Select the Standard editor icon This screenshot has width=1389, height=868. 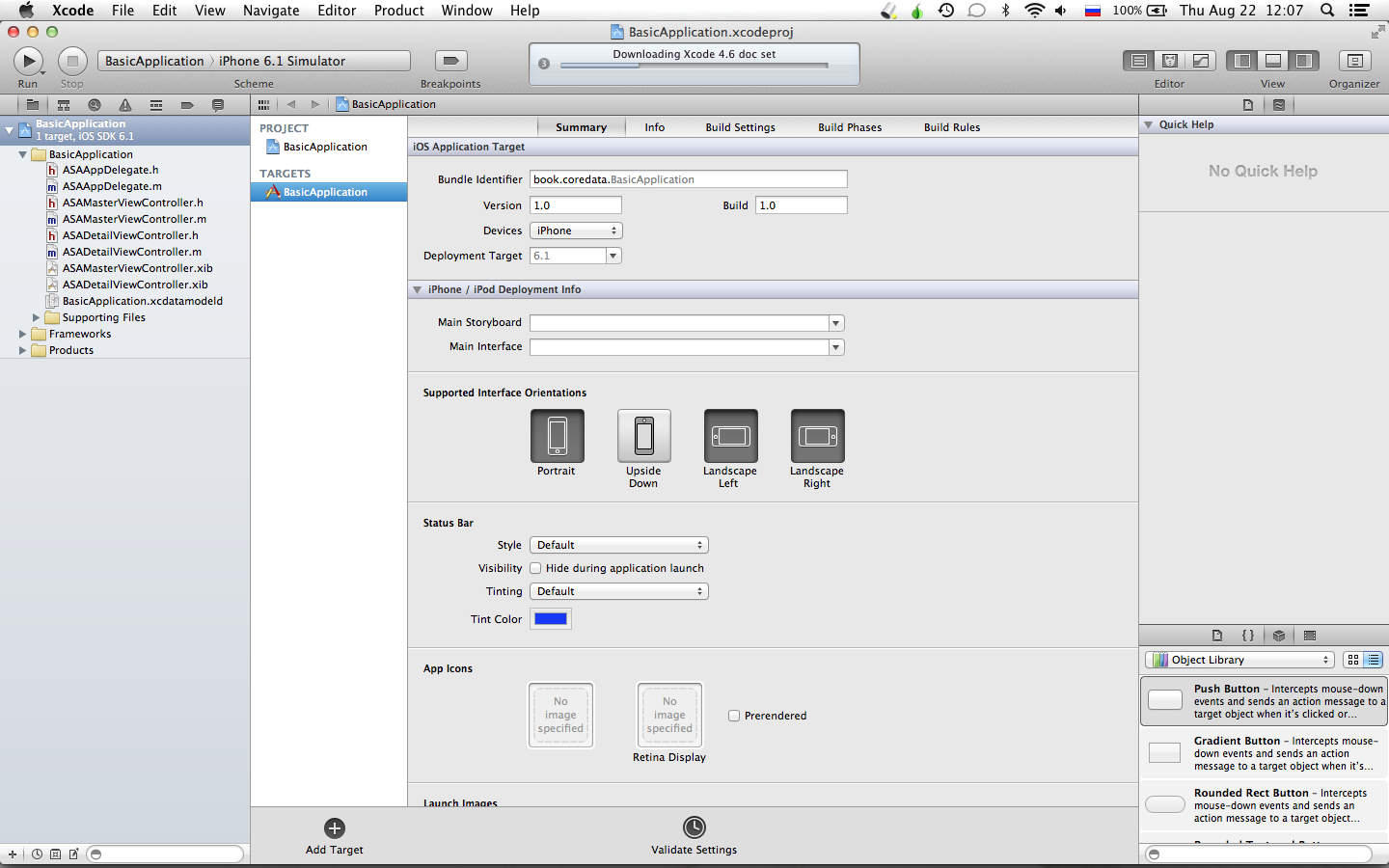(x=1139, y=61)
